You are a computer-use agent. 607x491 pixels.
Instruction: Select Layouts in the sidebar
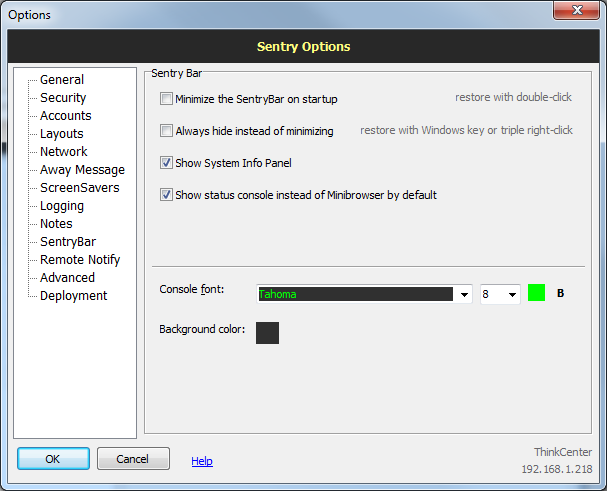coord(62,134)
